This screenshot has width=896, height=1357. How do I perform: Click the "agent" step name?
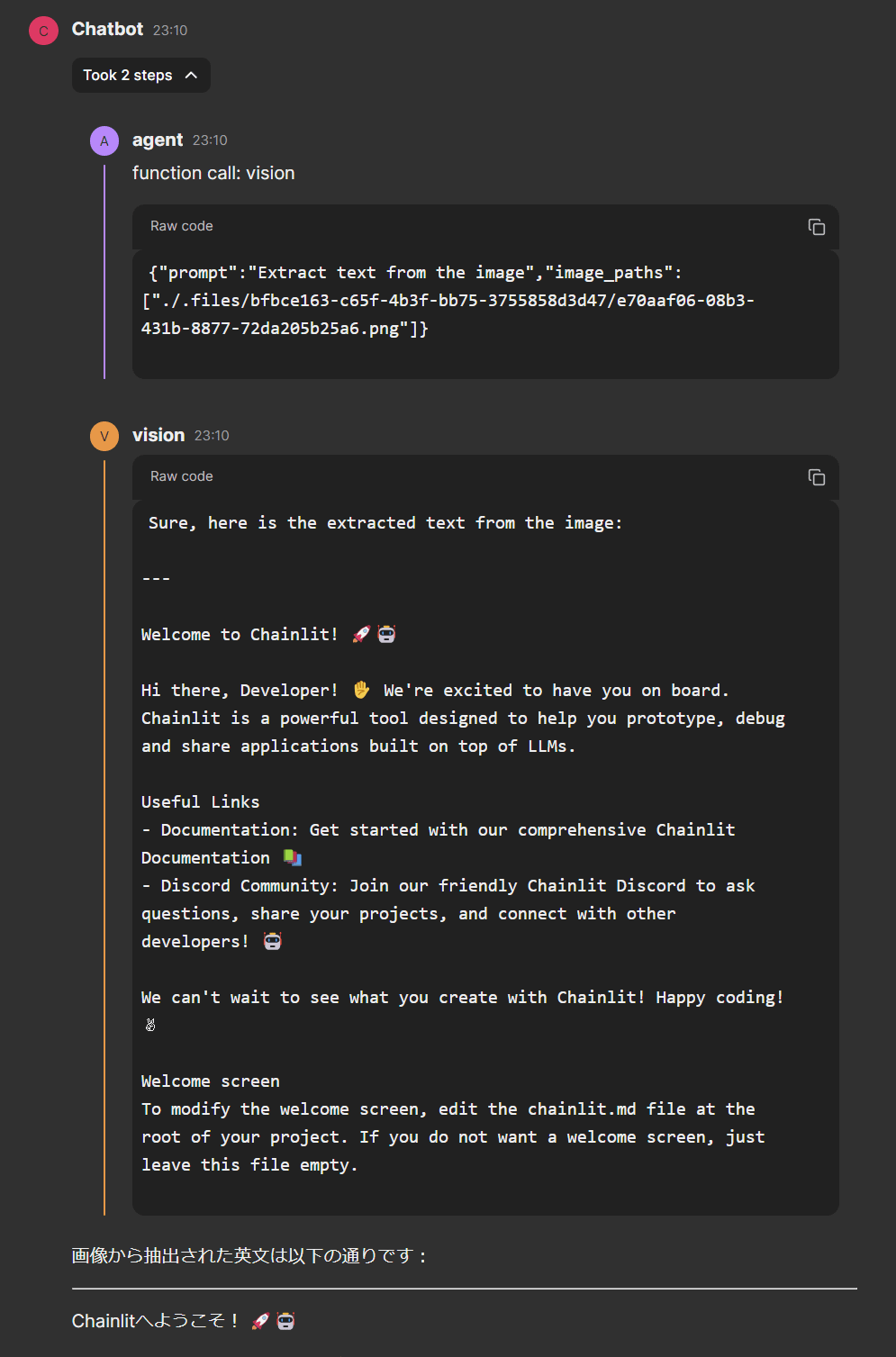(x=158, y=140)
